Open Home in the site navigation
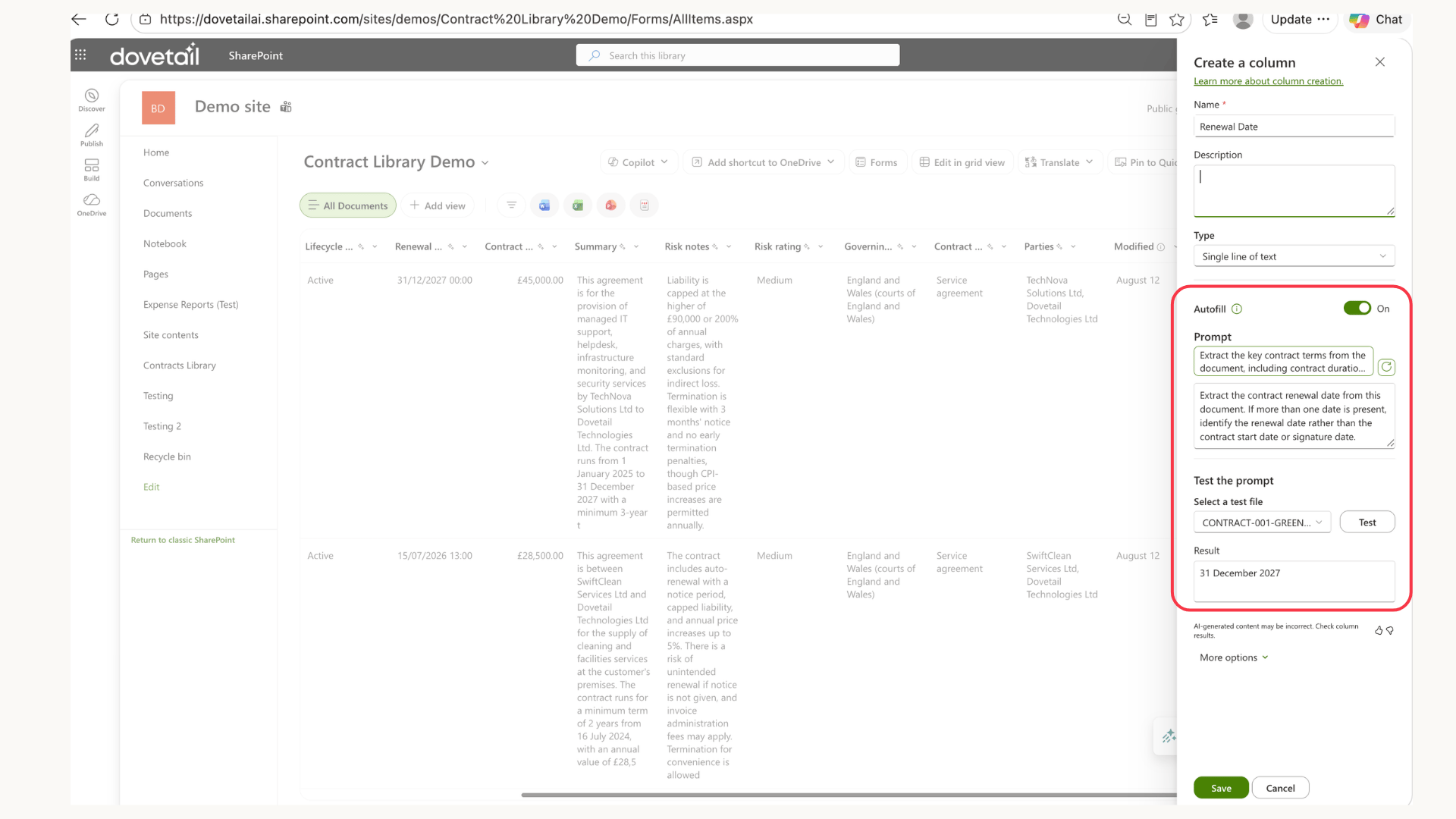 [156, 152]
